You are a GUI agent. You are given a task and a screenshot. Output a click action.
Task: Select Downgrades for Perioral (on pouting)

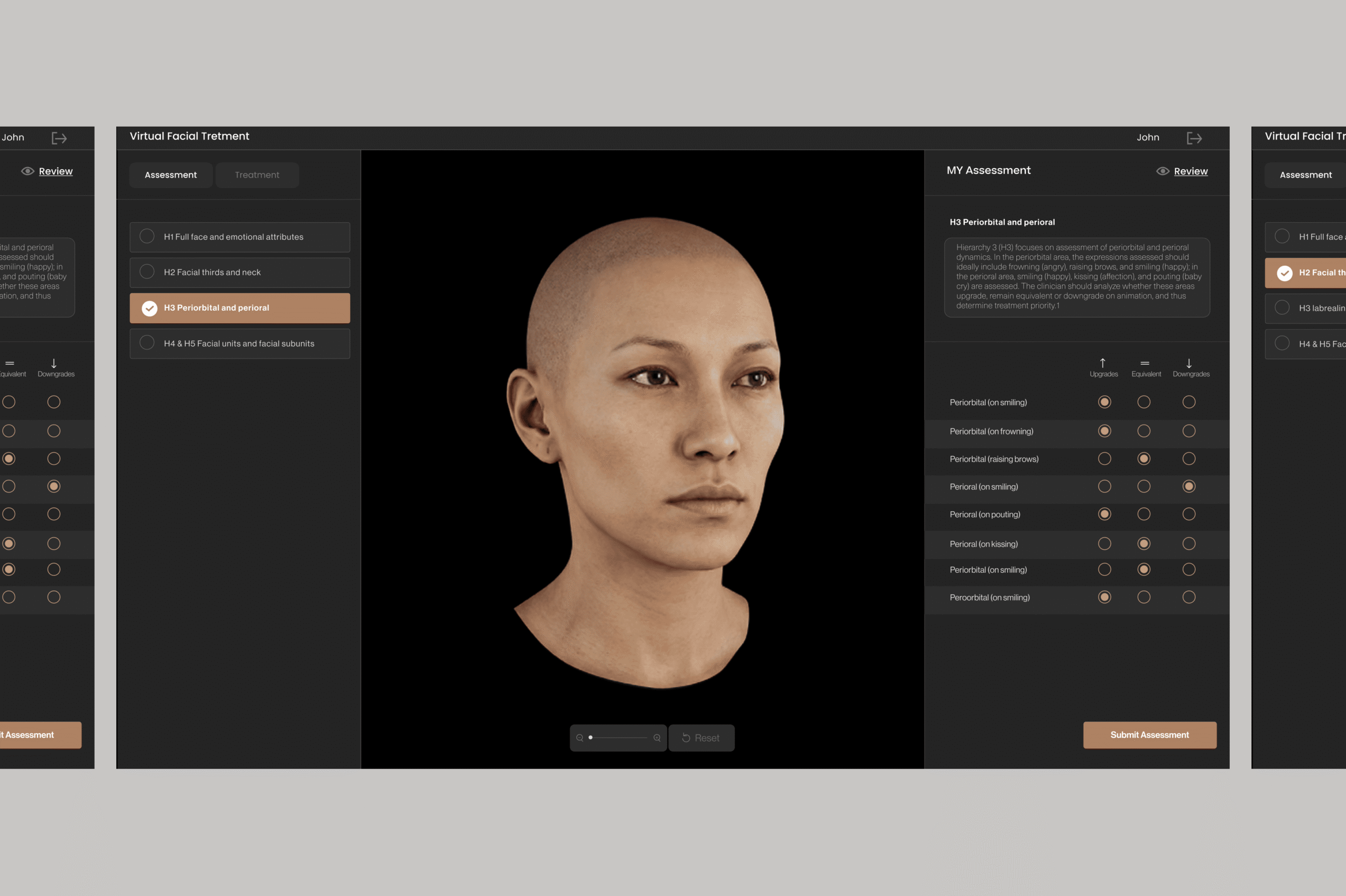tap(1189, 514)
